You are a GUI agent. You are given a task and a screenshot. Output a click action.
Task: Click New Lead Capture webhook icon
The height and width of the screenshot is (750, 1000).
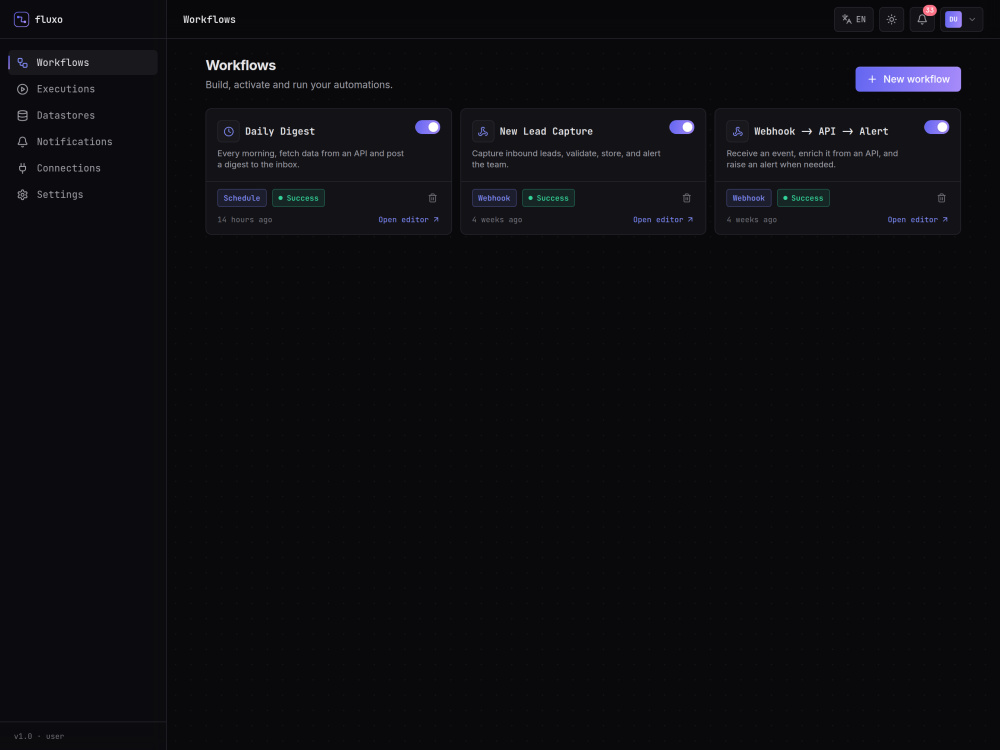[x=483, y=131]
